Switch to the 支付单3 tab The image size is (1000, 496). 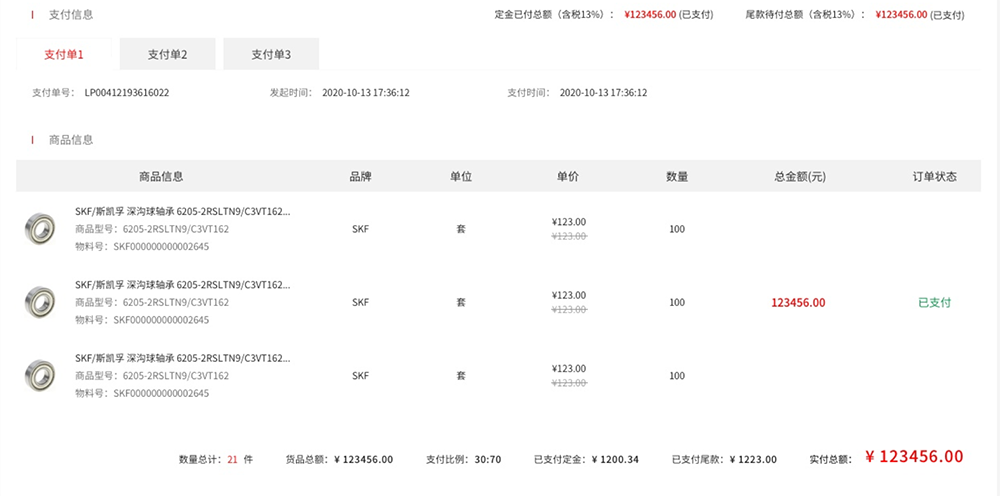click(271, 54)
